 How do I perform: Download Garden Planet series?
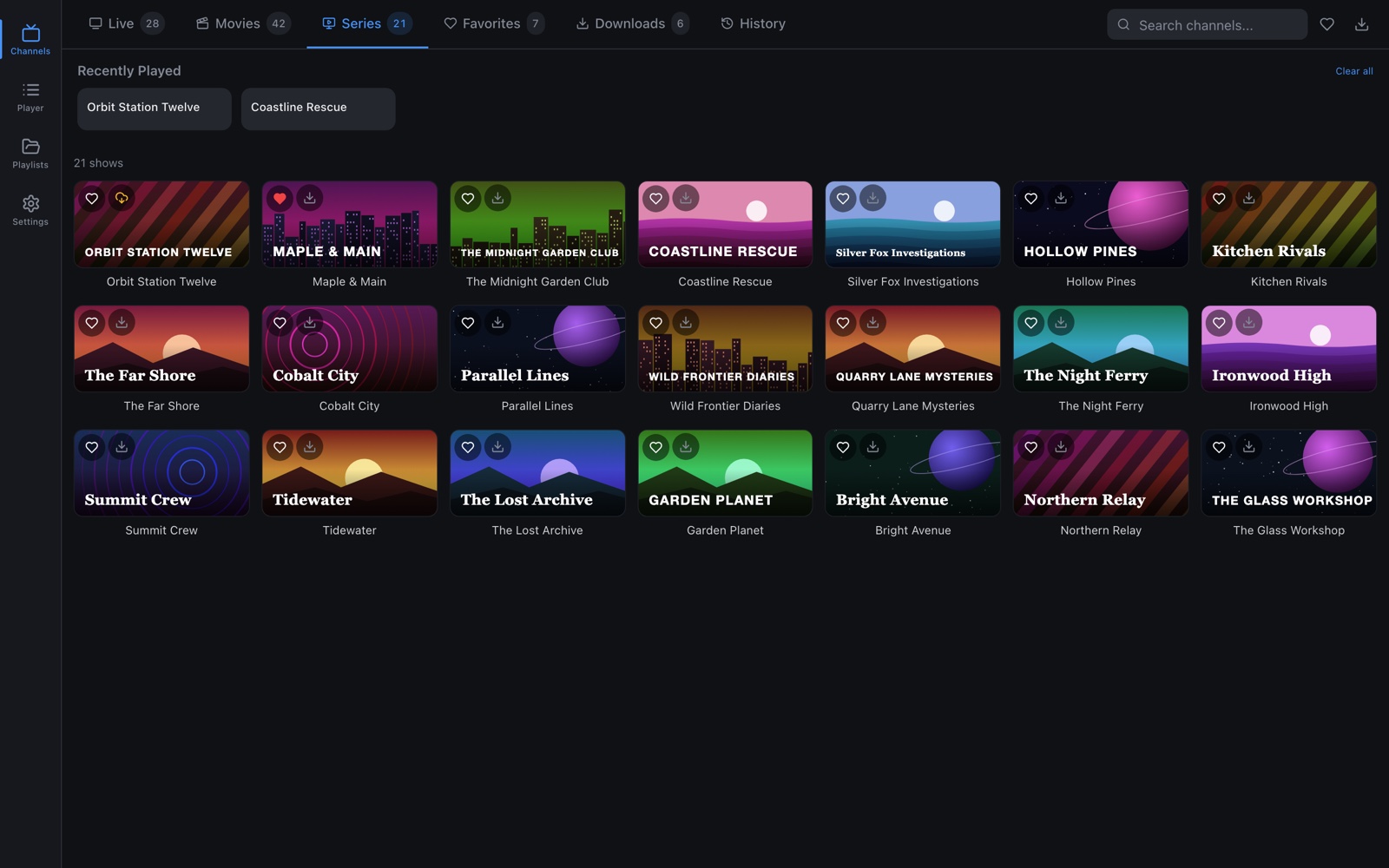[x=686, y=447]
